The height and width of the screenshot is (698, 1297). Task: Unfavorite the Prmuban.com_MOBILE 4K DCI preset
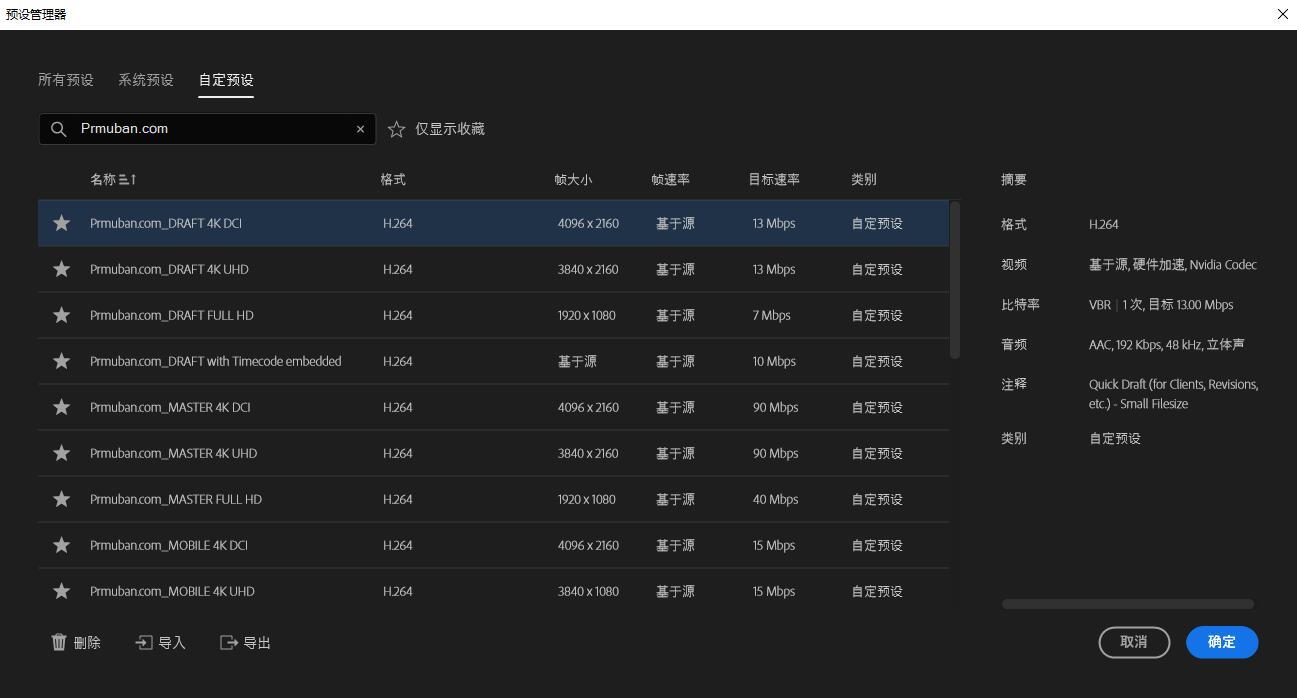click(x=61, y=545)
